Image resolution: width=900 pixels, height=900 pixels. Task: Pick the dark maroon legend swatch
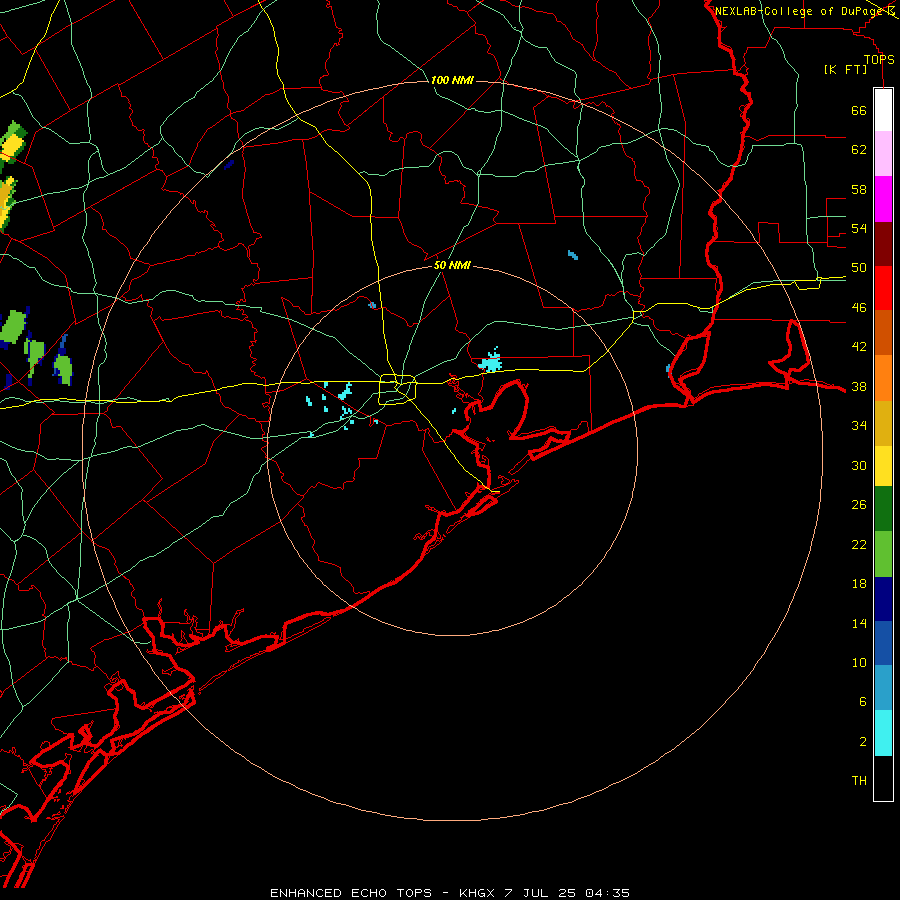point(883,244)
